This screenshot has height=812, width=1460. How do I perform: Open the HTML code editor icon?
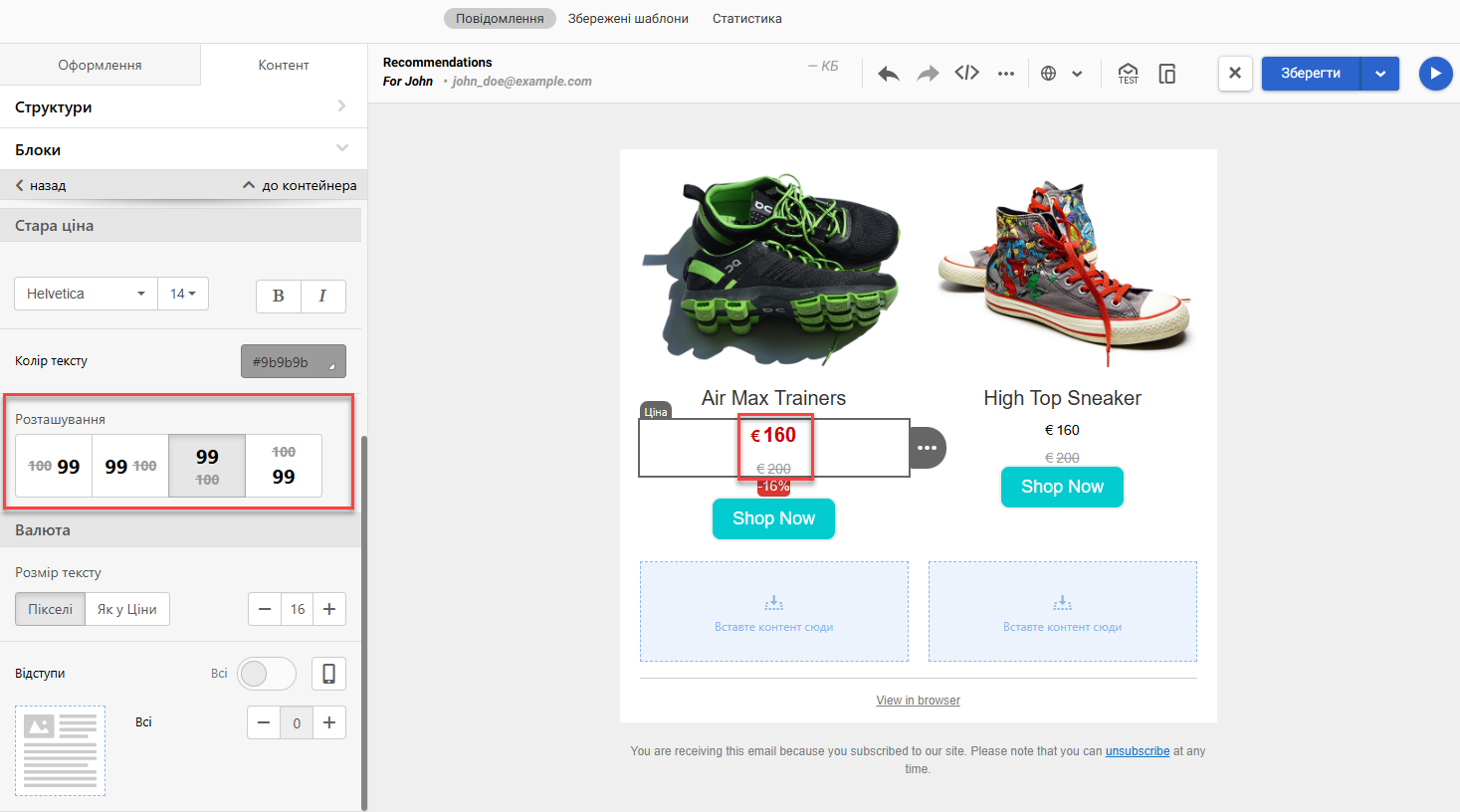tap(966, 73)
